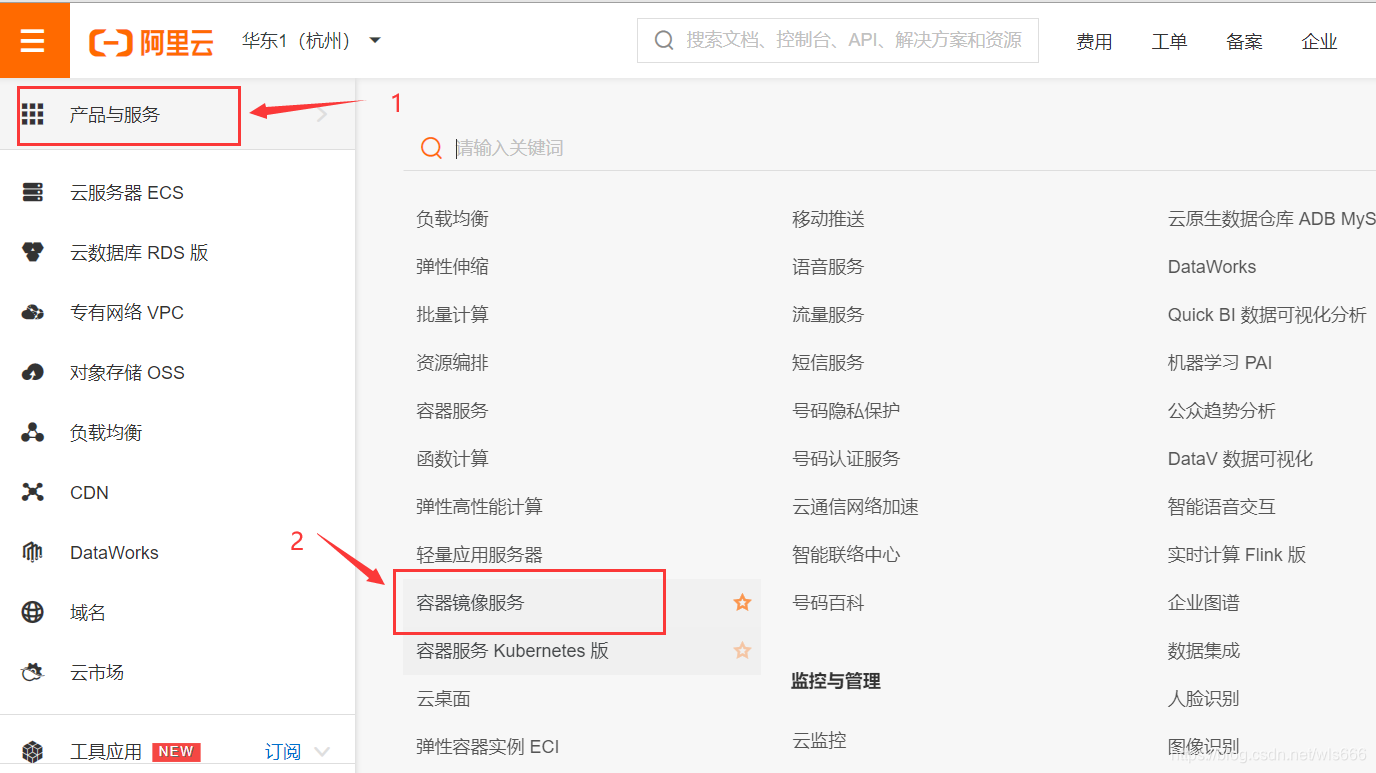The width and height of the screenshot is (1376, 773).
Task: Expand the 工具应用 section chevron
Action: [322, 752]
